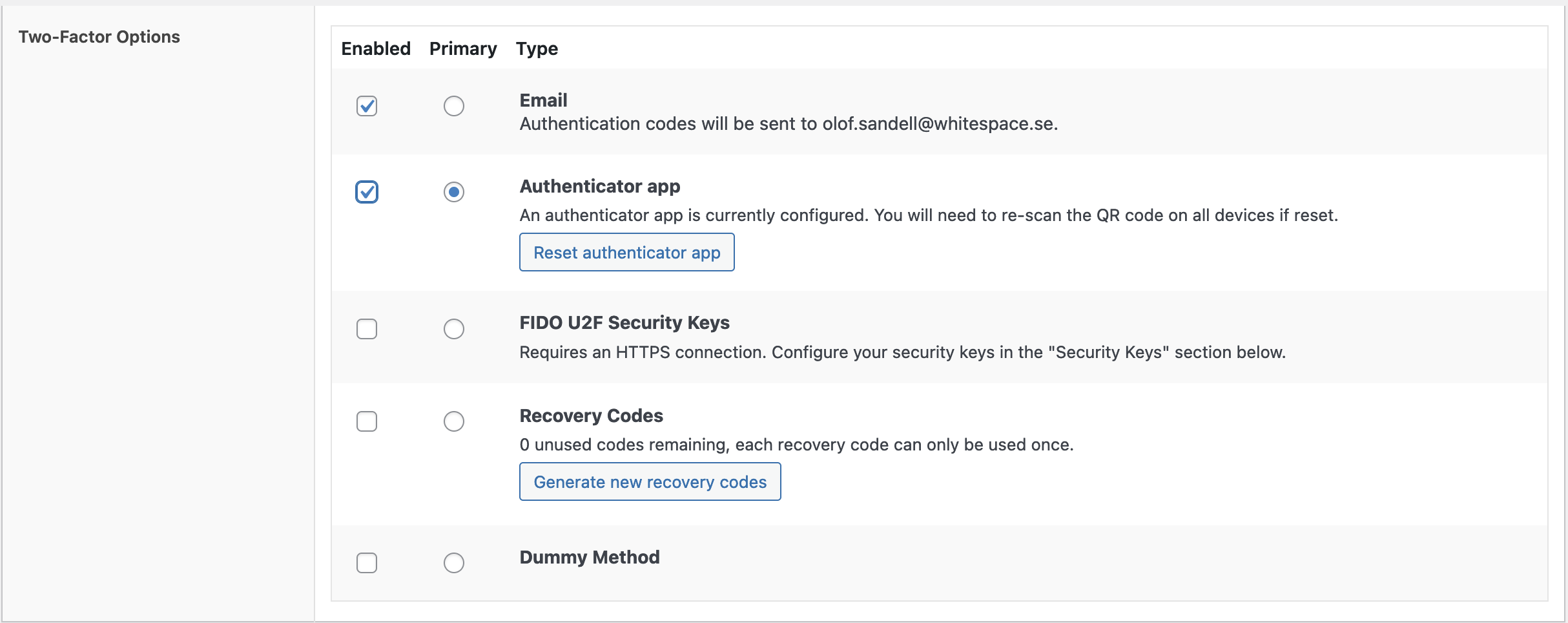The height and width of the screenshot is (623, 1568).
Task: Pick Dummy Method primary radio button
Action: click(x=454, y=563)
